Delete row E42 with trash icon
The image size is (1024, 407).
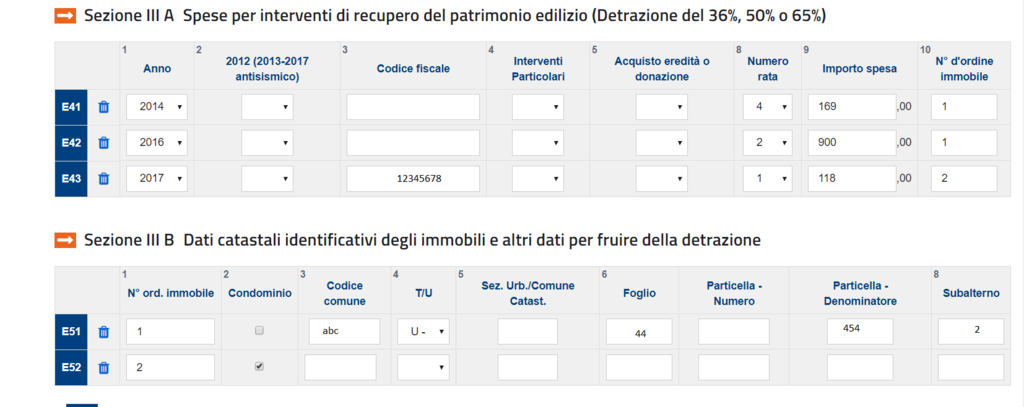coord(103,142)
